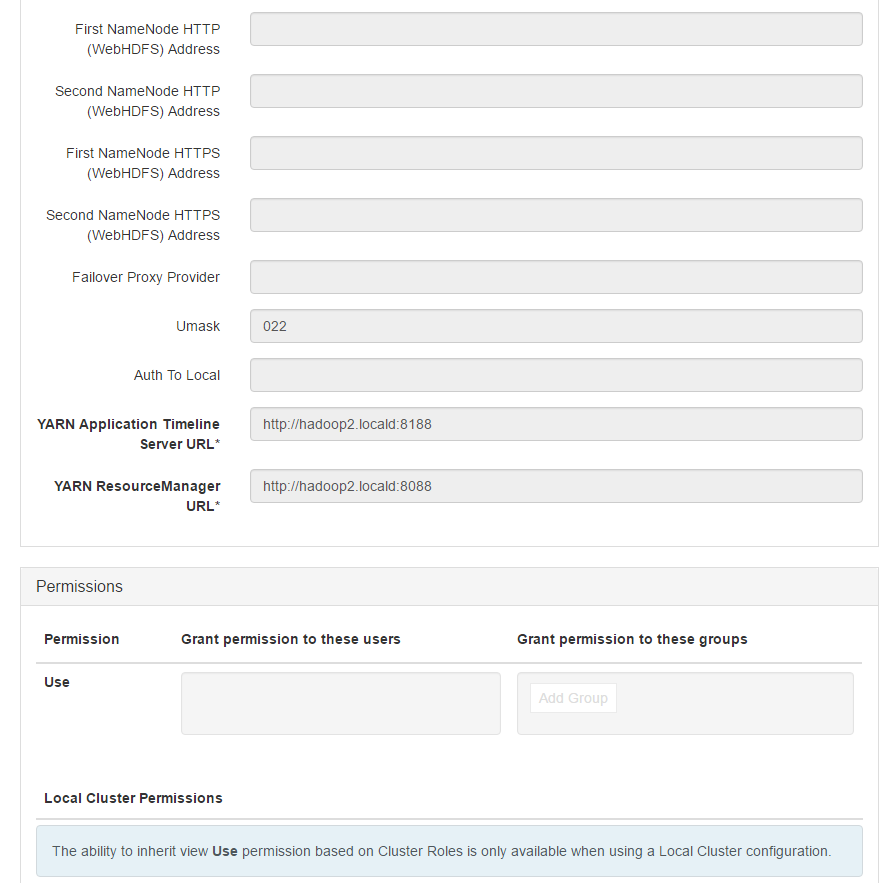Click the YARN Application Timeline Server URL field
Viewport: 886px width, 883px height.
556,424
